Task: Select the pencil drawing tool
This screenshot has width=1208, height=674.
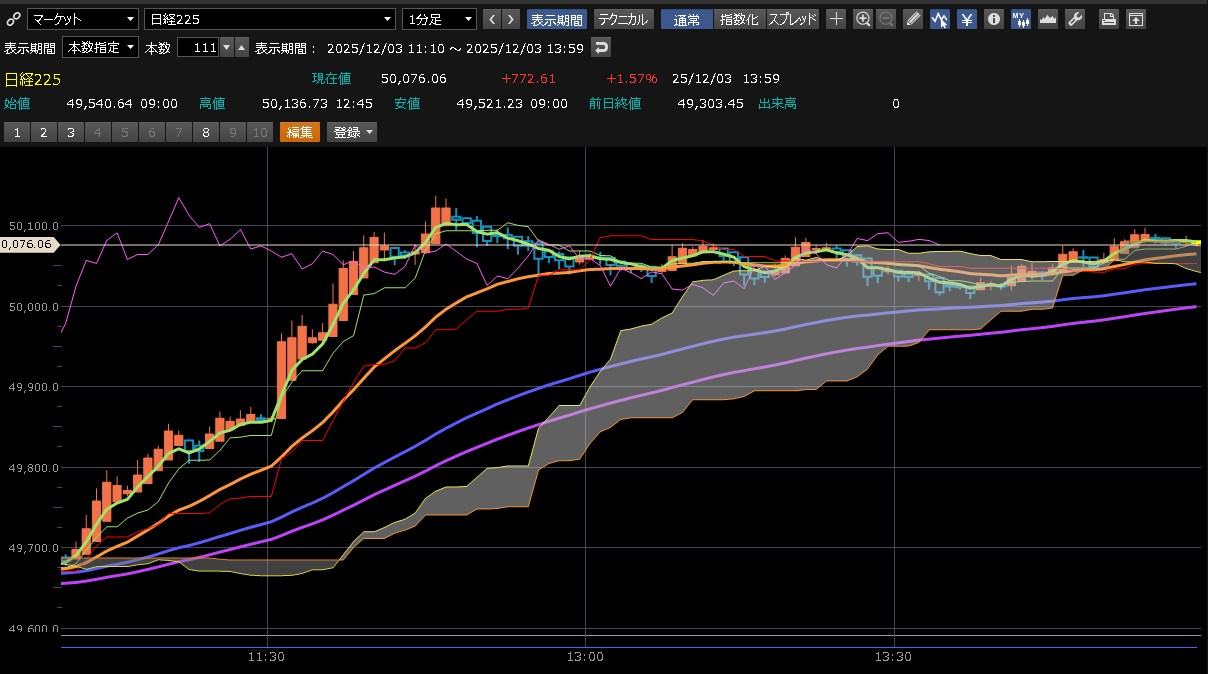Action: 912,19
